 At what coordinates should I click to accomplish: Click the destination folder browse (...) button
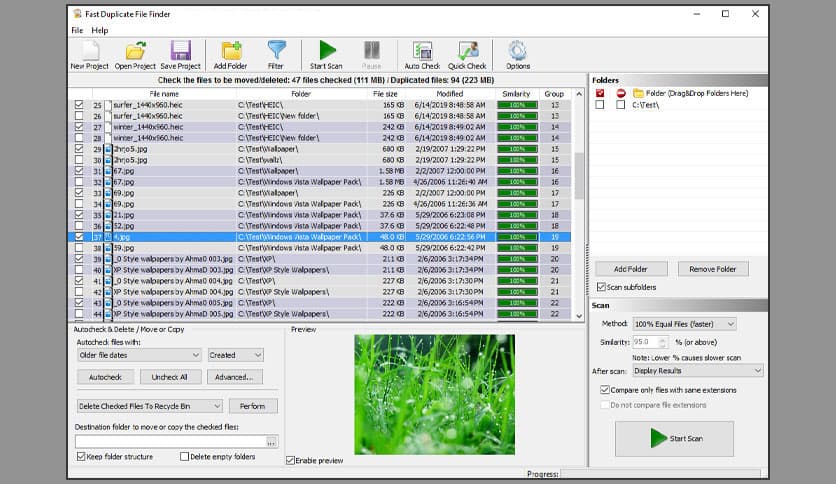point(272,442)
